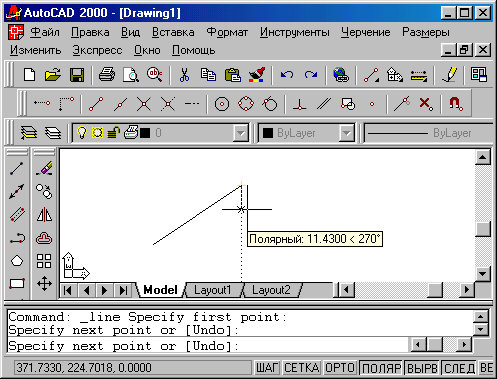Toggle СЕТКА grid in status bar
Viewport: 497px width, 379px height.
302,368
